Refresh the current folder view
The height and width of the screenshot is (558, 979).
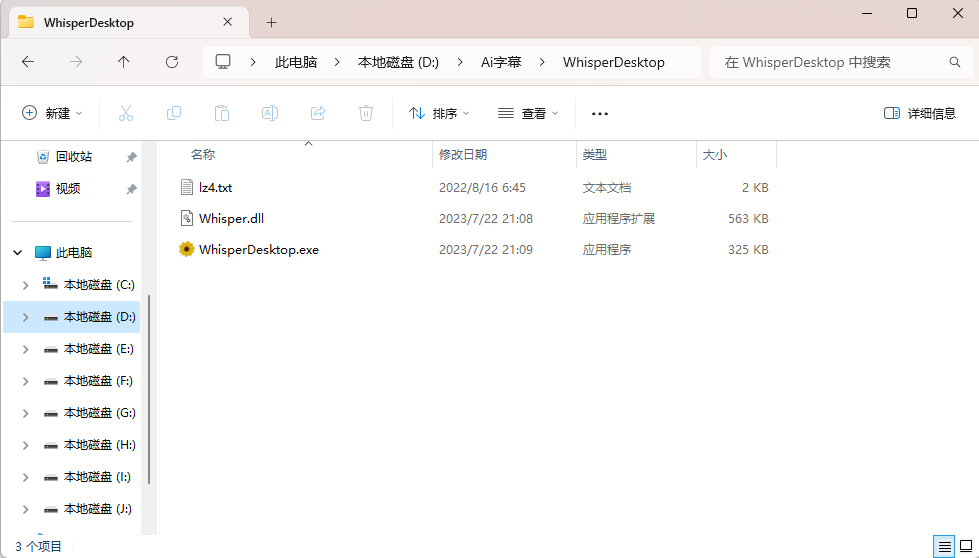point(172,62)
